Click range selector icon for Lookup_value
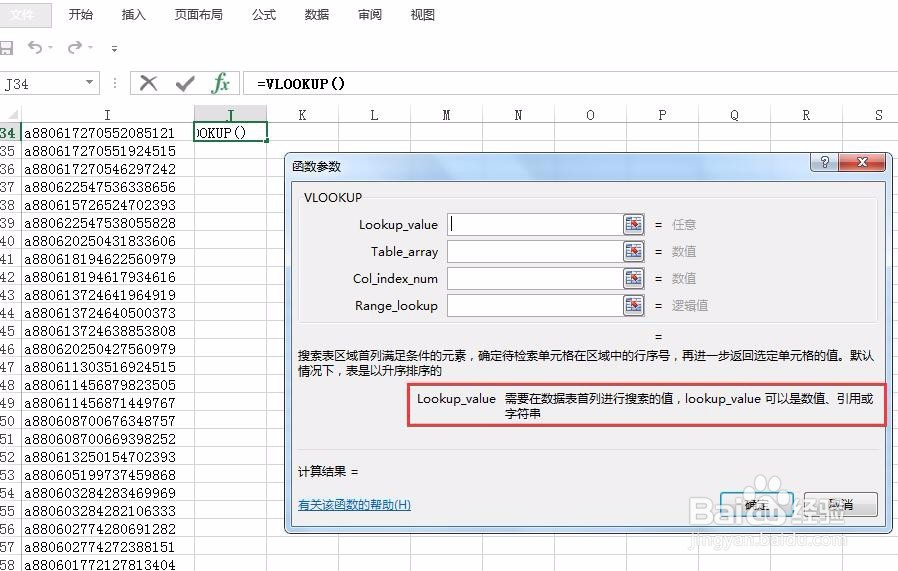Viewport: 898px width, 571px height. [633, 224]
